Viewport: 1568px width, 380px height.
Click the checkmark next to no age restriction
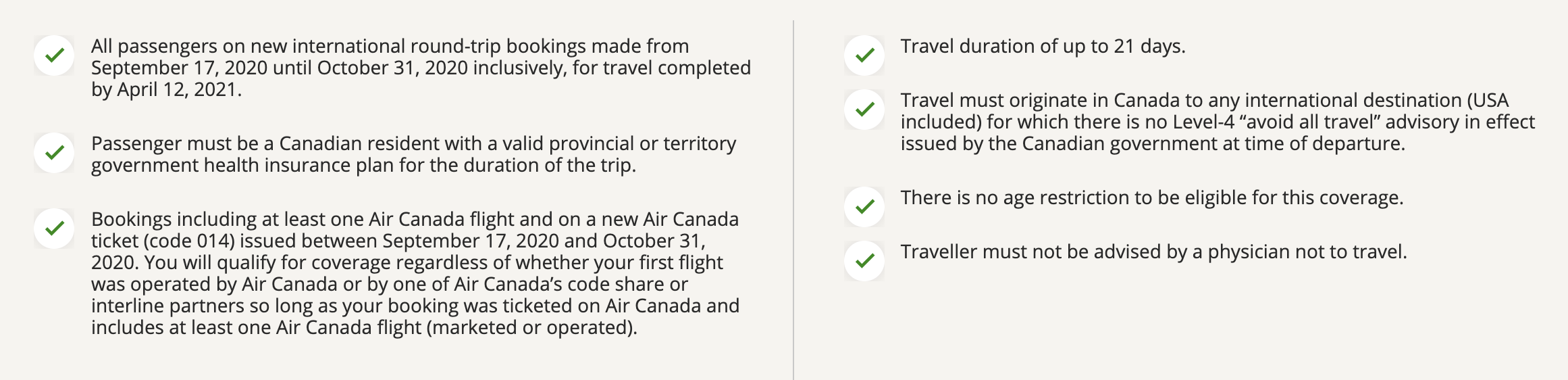(864, 206)
